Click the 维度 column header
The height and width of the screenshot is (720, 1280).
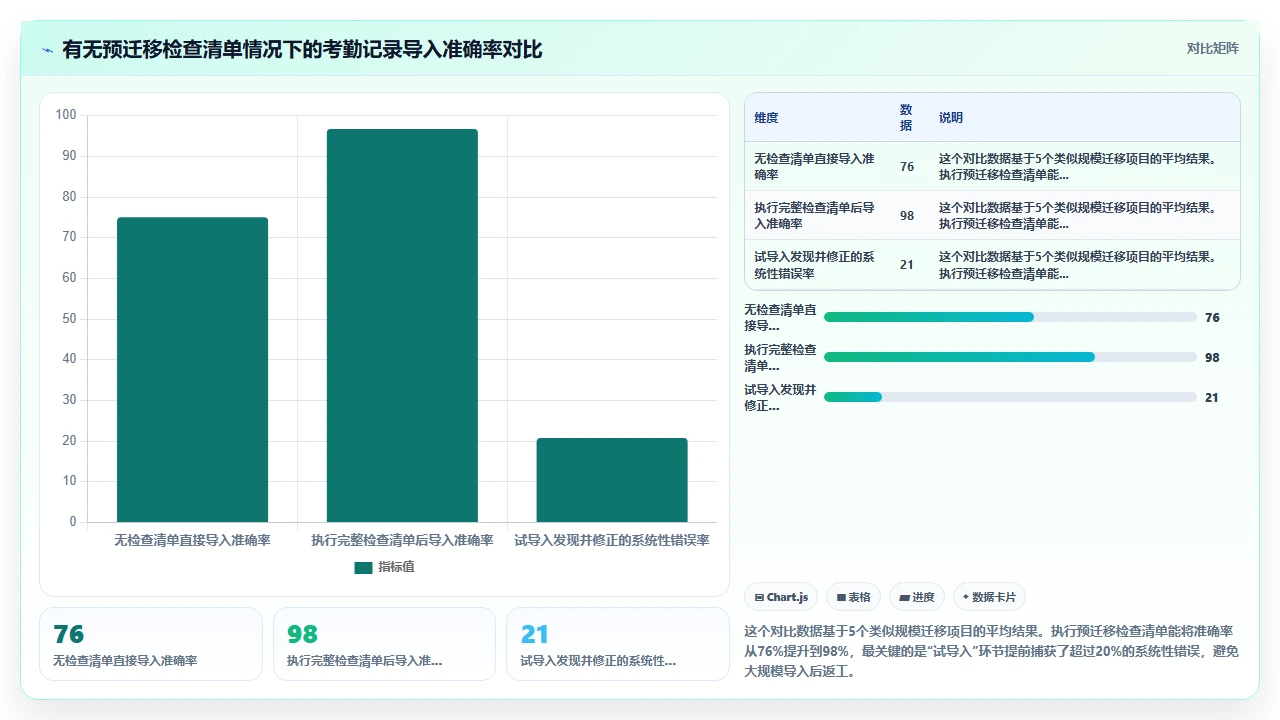tap(766, 118)
